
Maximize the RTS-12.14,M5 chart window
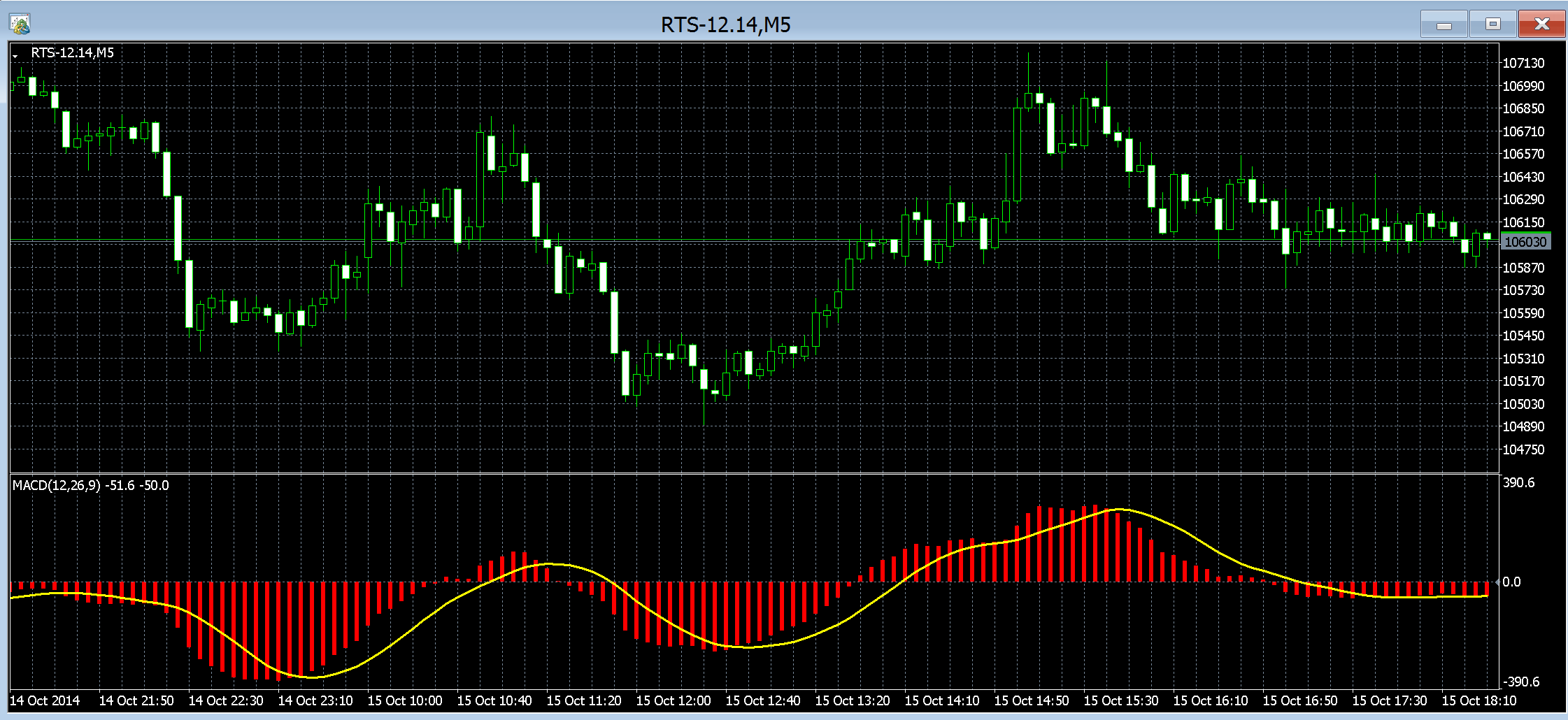[1492, 24]
